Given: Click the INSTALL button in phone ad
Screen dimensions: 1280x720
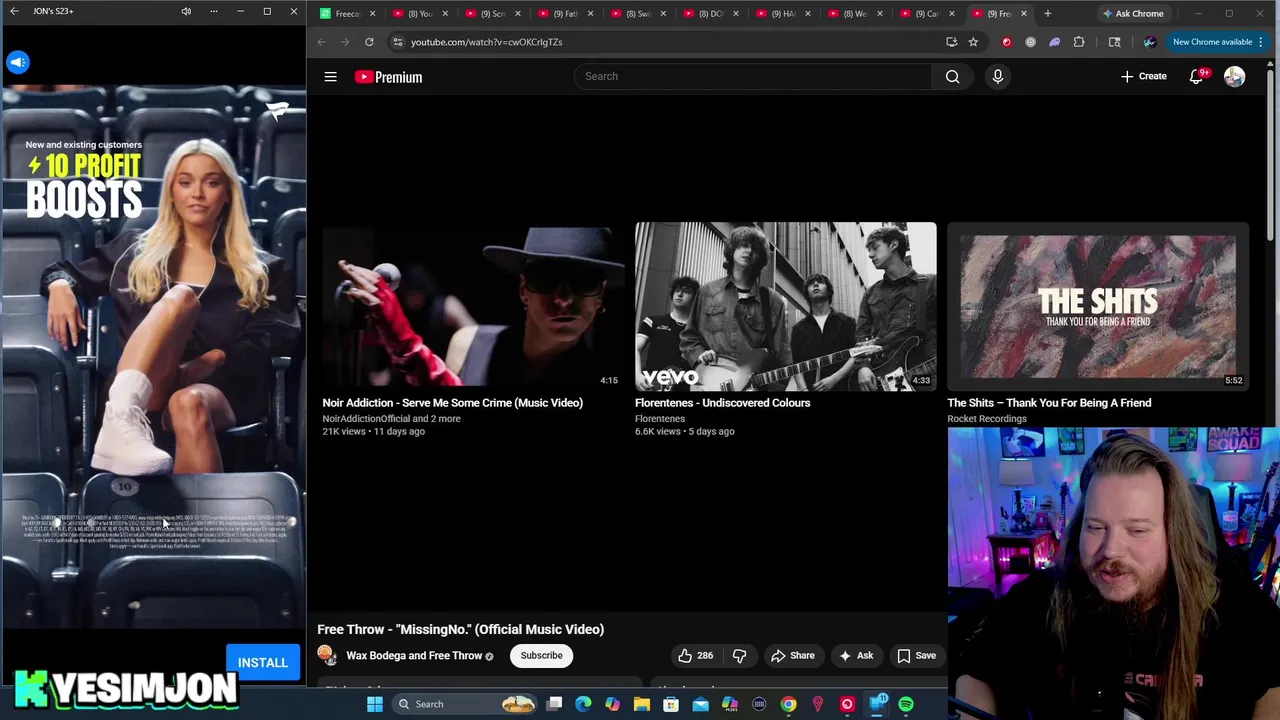Looking at the screenshot, I should tap(262, 662).
